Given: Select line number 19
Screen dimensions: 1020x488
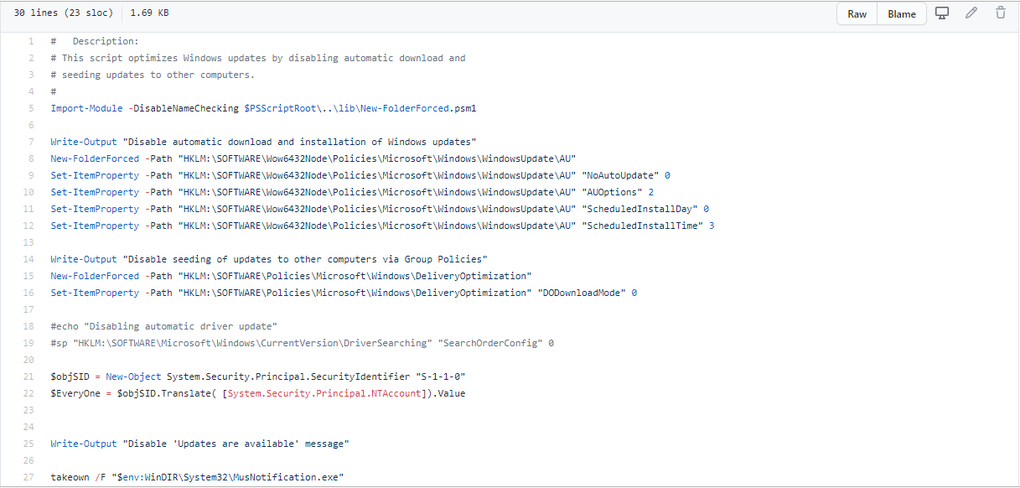Looking at the screenshot, I should click(x=29, y=343).
